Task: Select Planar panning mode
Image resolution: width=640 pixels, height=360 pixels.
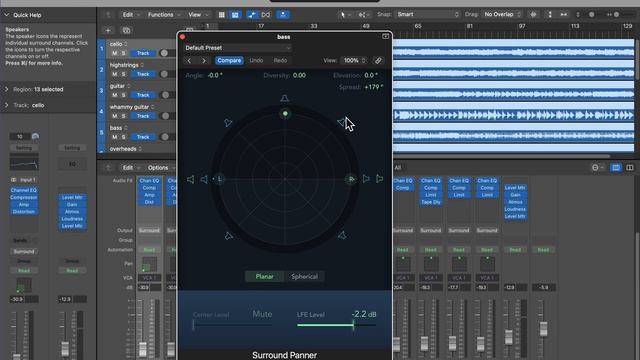Action: point(264,276)
